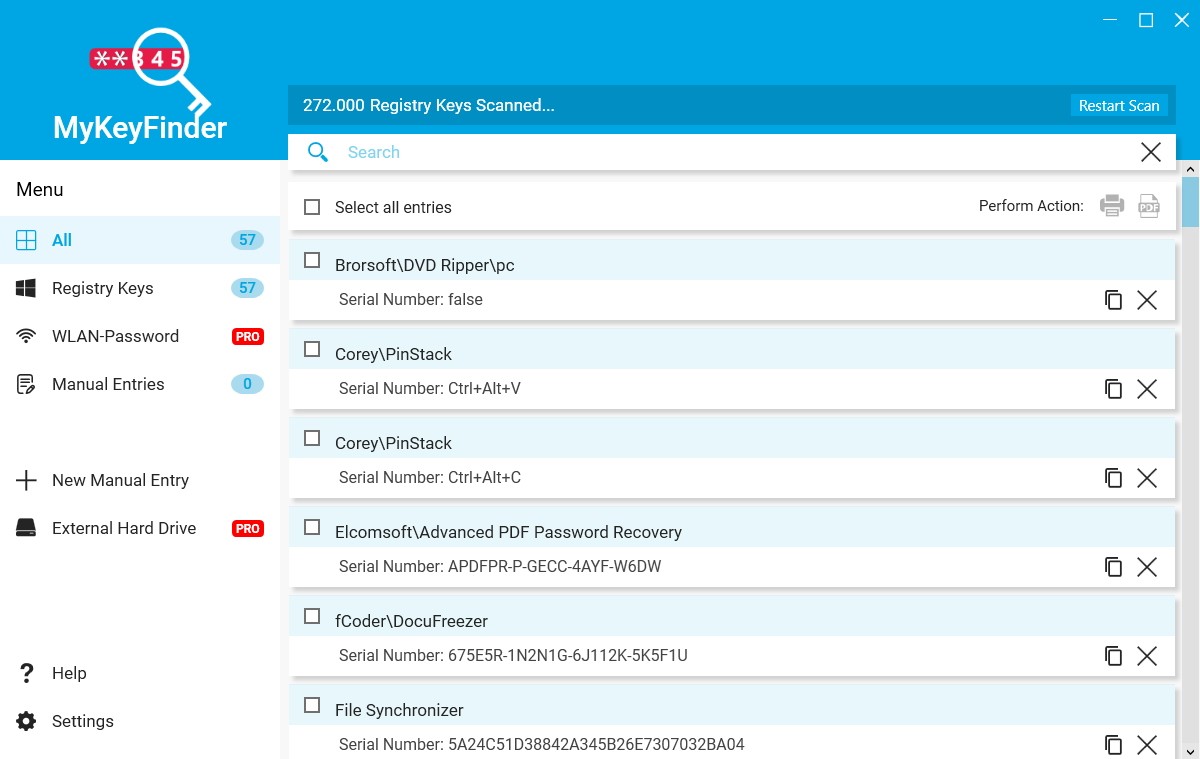
Task: Open the Help page label
Action: tap(69, 673)
